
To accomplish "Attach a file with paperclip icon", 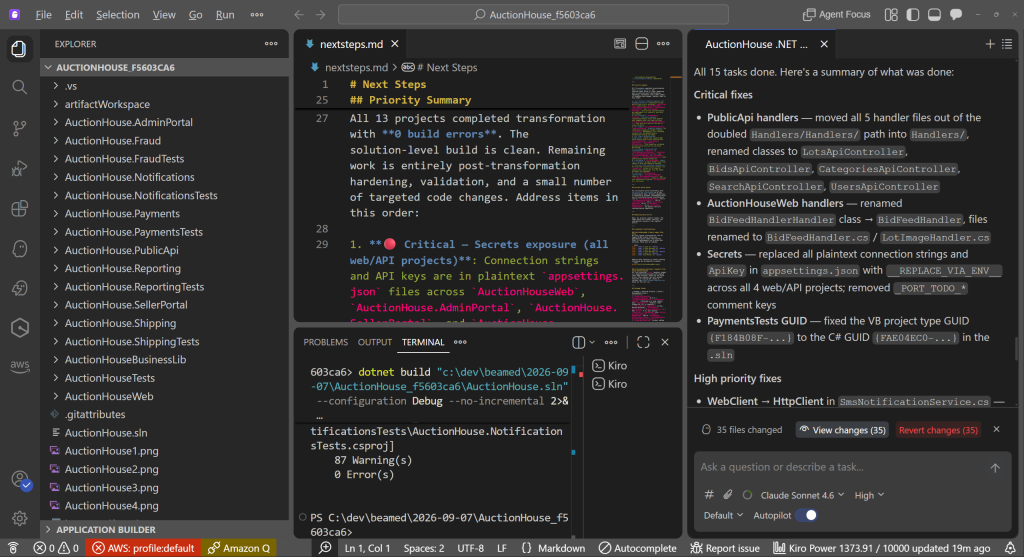I will tap(728, 495).
